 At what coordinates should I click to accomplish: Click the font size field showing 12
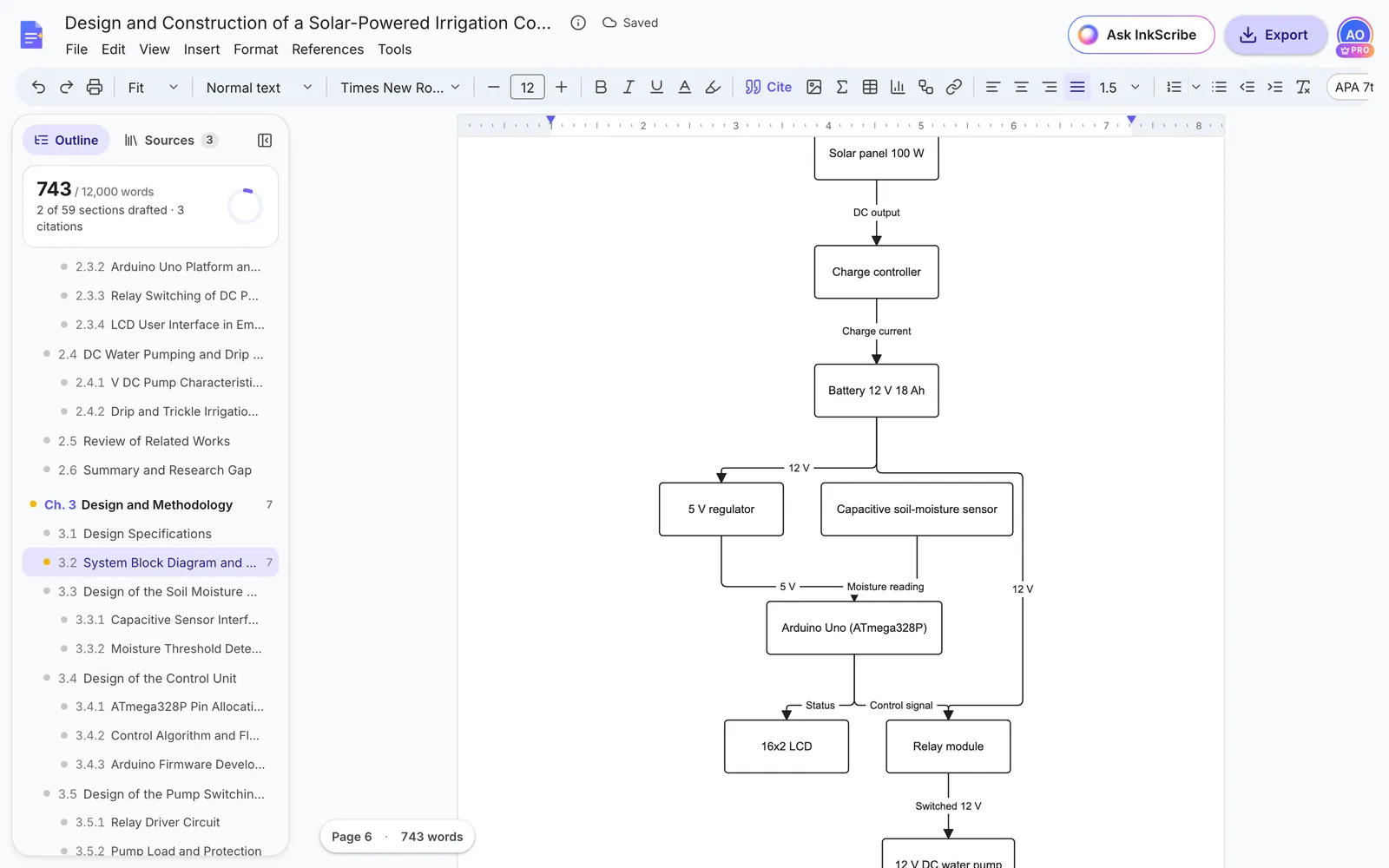(x=527, y=87)
